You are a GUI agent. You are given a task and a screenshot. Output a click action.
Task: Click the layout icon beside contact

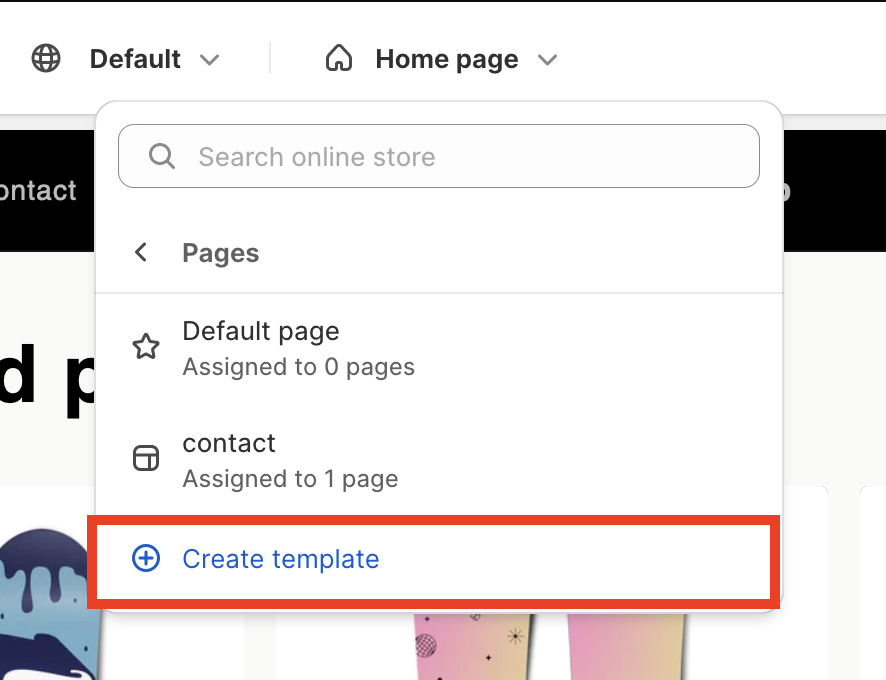click(x=146, y=459)
